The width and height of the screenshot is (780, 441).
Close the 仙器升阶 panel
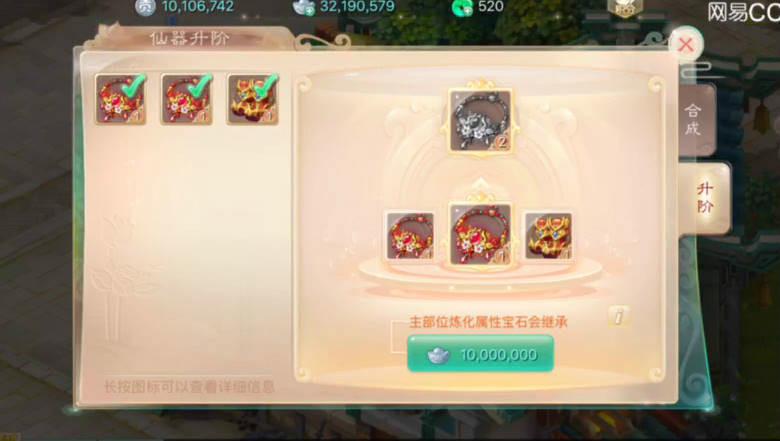pyautogui.click(x=686, y=45)
